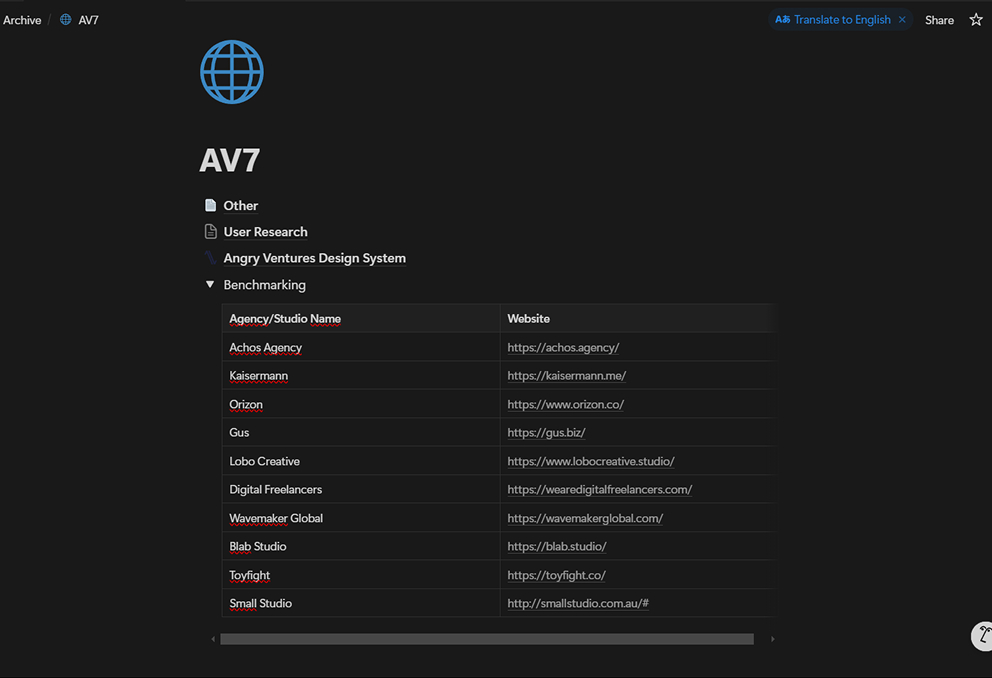The height and width of the screenshot is (678, 992).
Task: Open the wavemakerglobal.com link
Action: click(585, 518)
